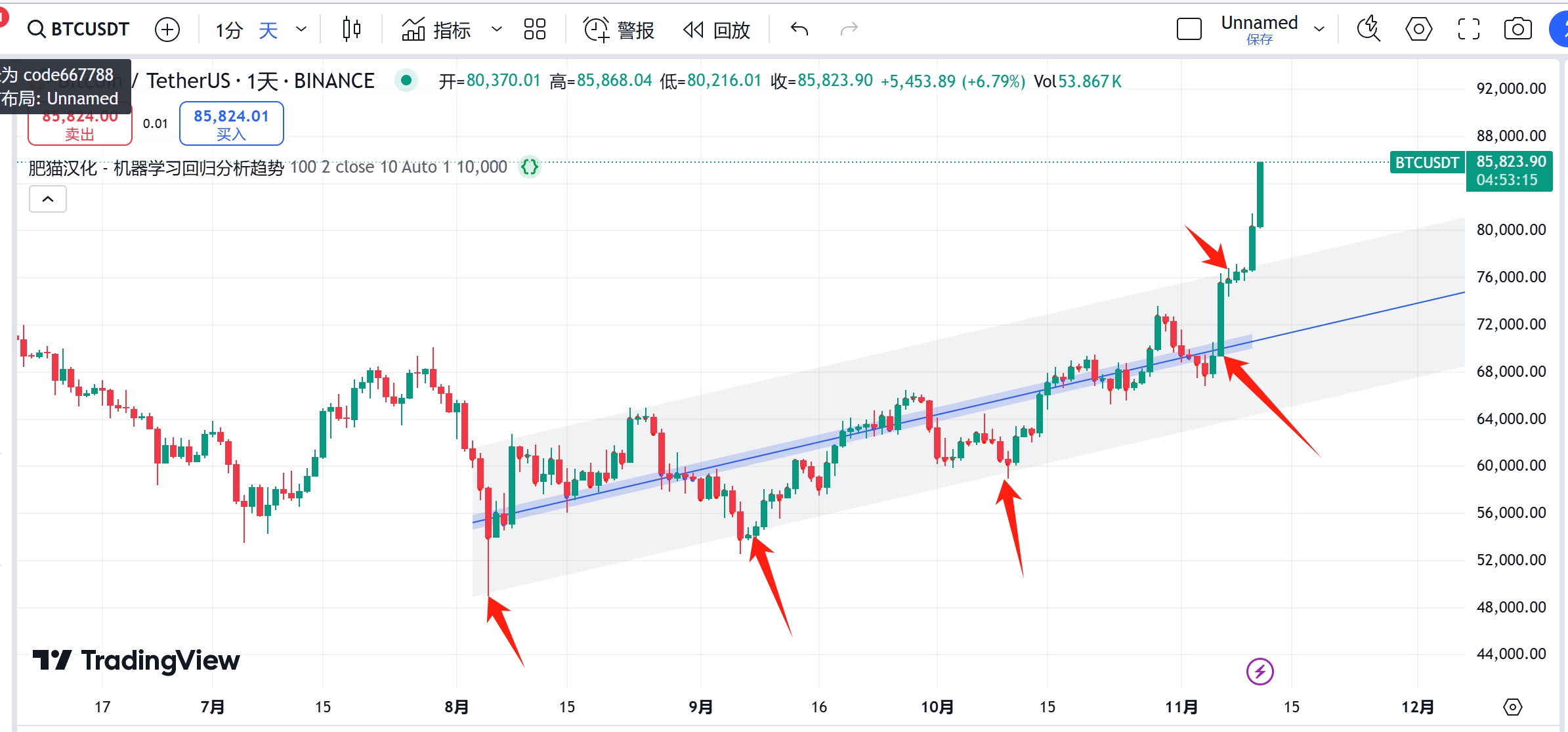Expand the indicators favorites dropdown arrow
The width and height of the screenshot is (1568, 732).
pos(497,30)
